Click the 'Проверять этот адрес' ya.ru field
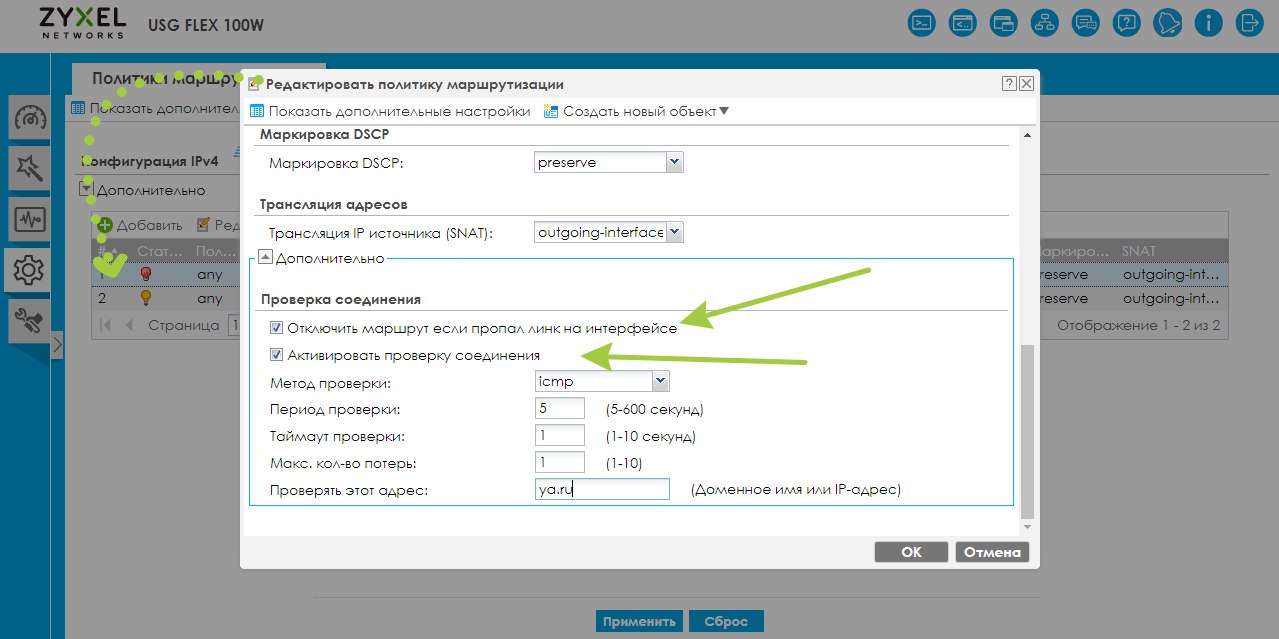 pos(602,490)
